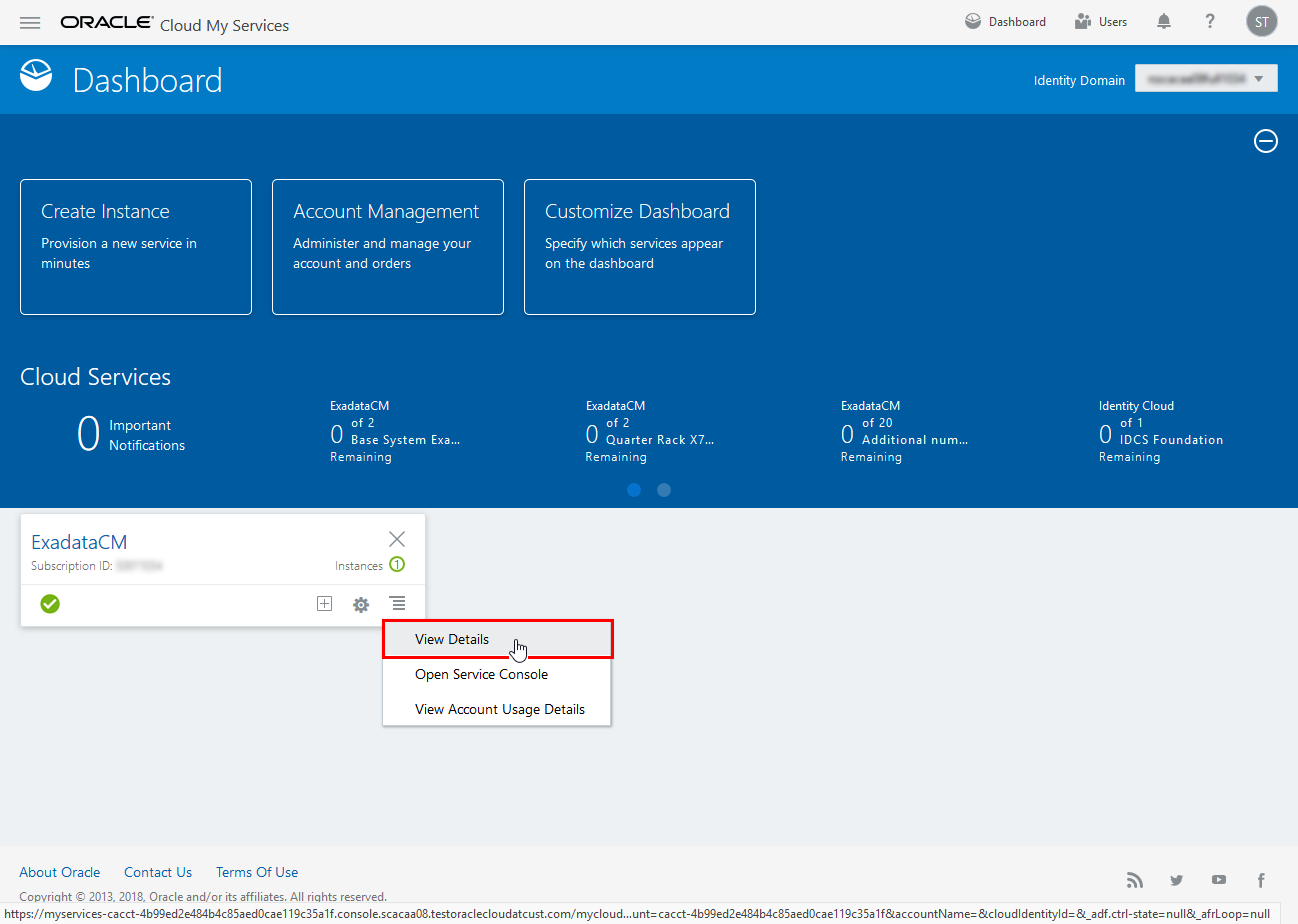1298x924 pixels.
Task: Open the Contact Us footer link
Action: 158,872
